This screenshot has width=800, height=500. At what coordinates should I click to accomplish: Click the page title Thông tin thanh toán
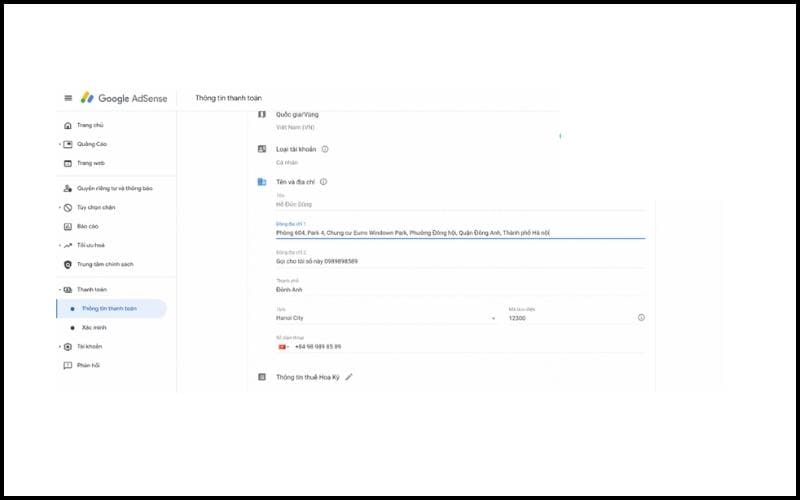tap(229, 98)
